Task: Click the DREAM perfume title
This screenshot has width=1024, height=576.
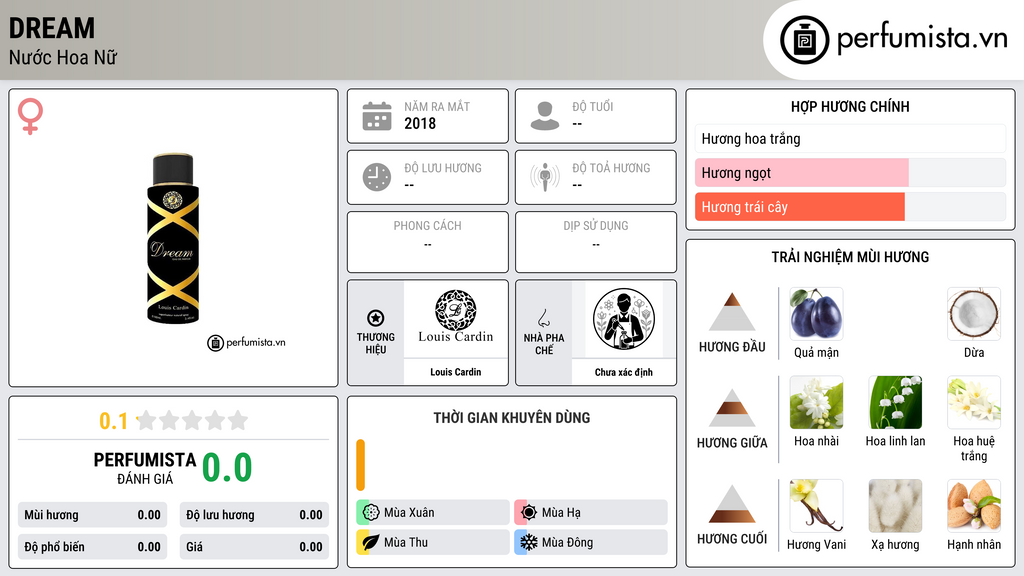Action: click(x=52, y=28)
